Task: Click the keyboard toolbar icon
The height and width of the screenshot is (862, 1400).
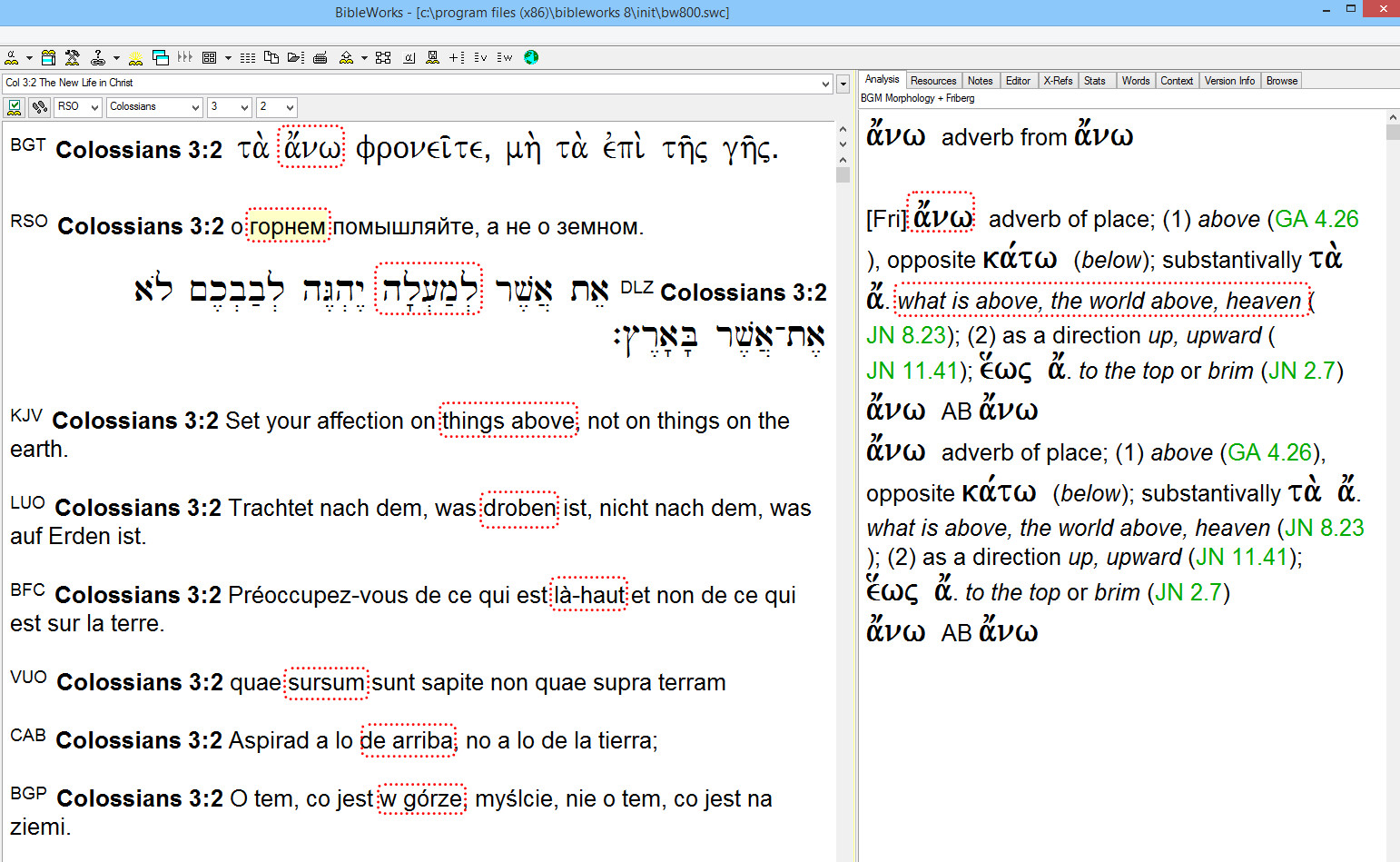Action: [320, 58]
